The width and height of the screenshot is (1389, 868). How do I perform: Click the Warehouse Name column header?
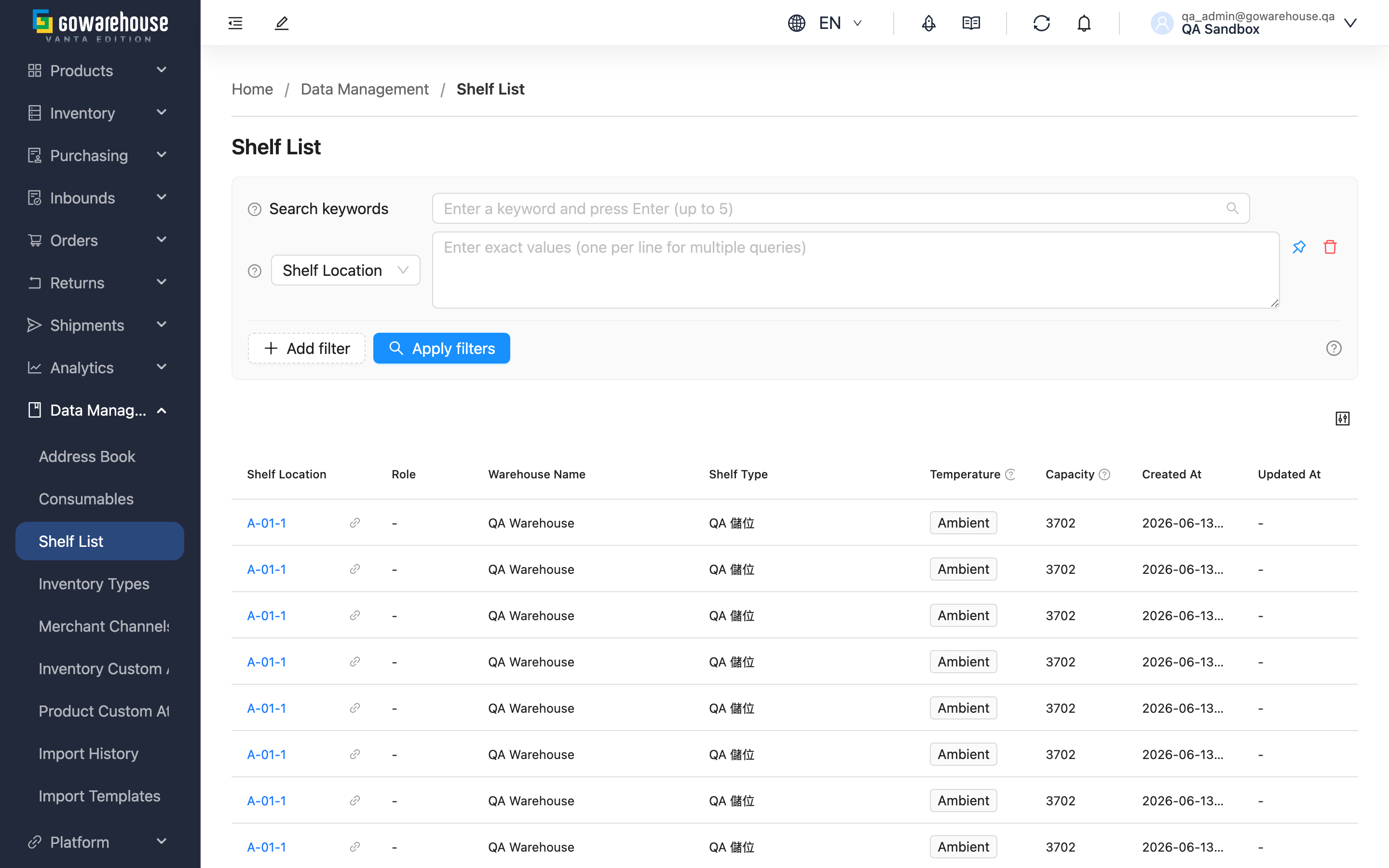point(537,474)
